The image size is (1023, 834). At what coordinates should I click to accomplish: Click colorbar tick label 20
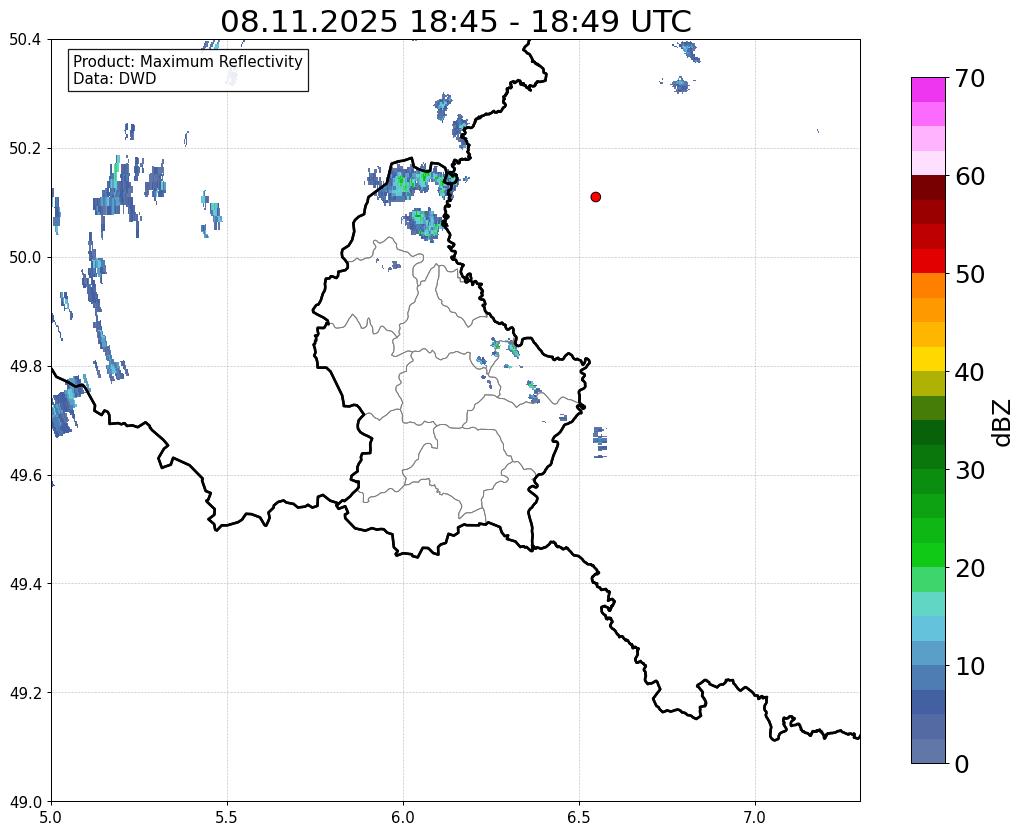[970, 568]
